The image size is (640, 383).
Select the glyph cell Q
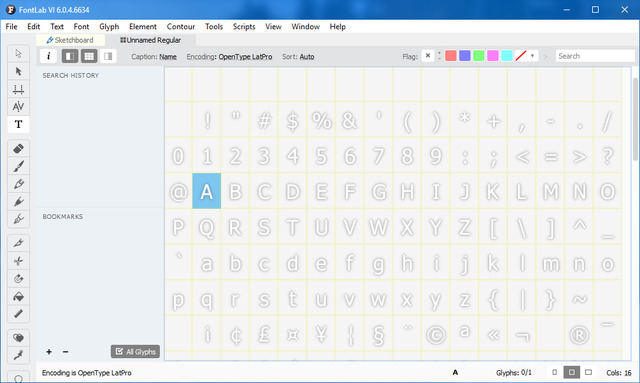point(207,227)
